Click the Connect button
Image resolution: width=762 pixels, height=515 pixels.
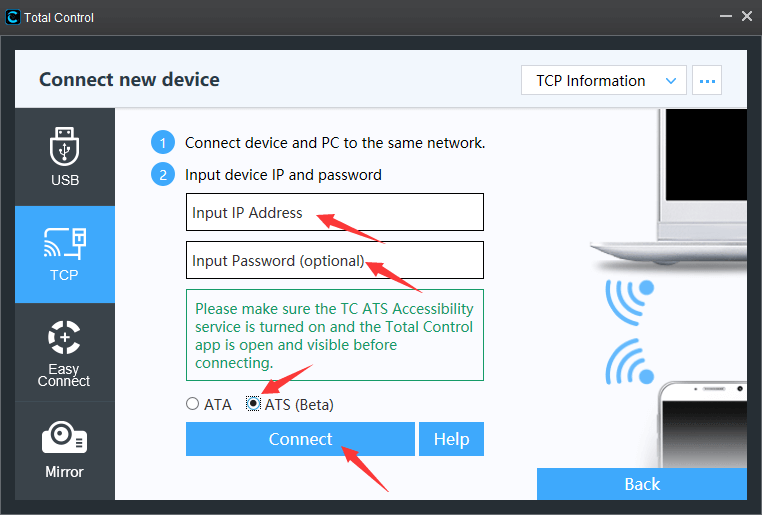pyautogui.click(x=300, y=439)
